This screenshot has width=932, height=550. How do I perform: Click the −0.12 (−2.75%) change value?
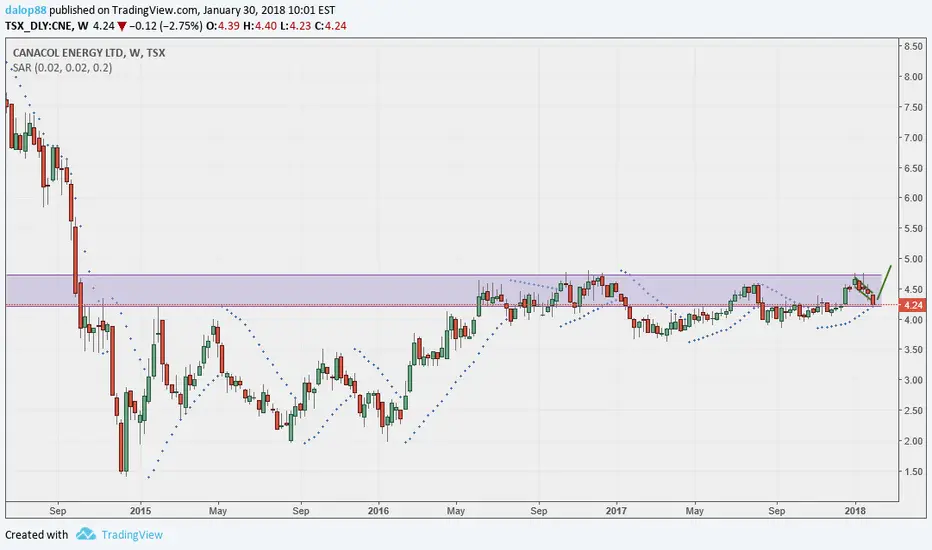click(x=166, y=26)
